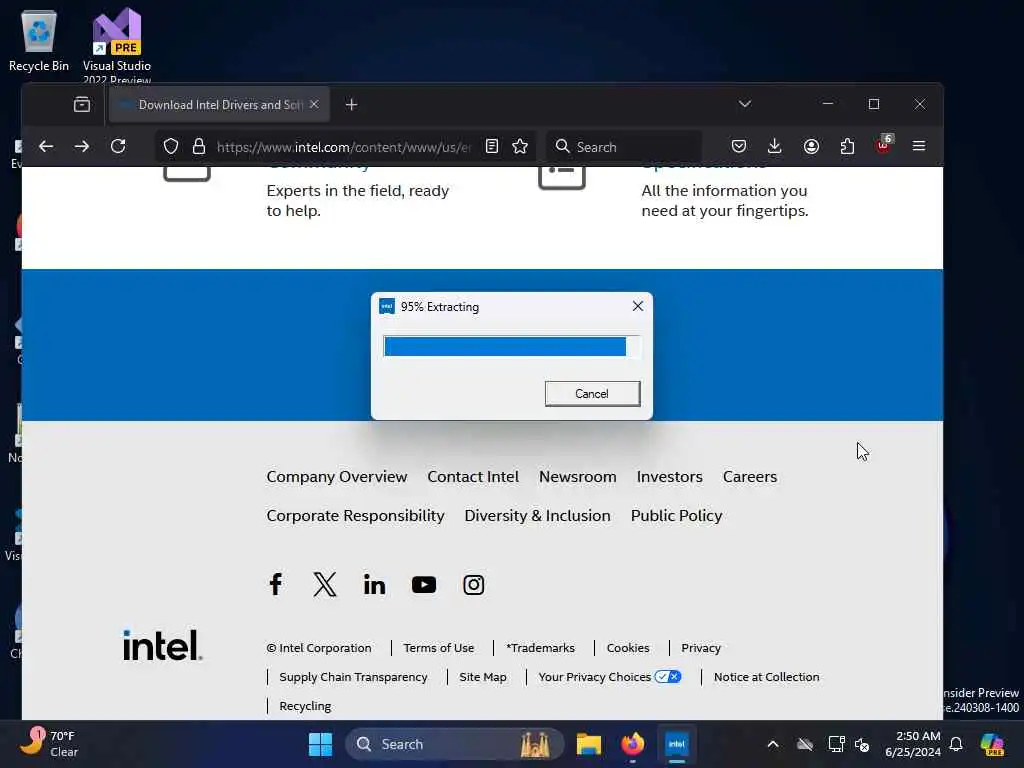This screenshot has height=768, width=1024.
Task: Open the Recycling link
Action: 305,706
